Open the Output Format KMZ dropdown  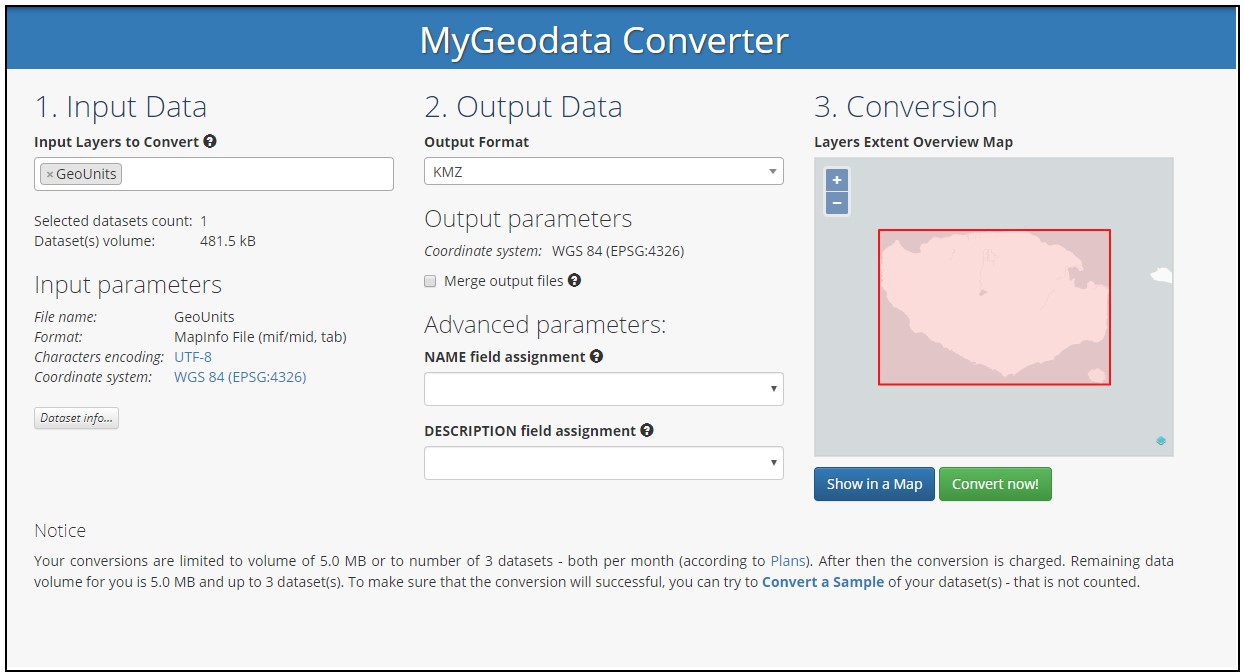click(x=603, y=172)
